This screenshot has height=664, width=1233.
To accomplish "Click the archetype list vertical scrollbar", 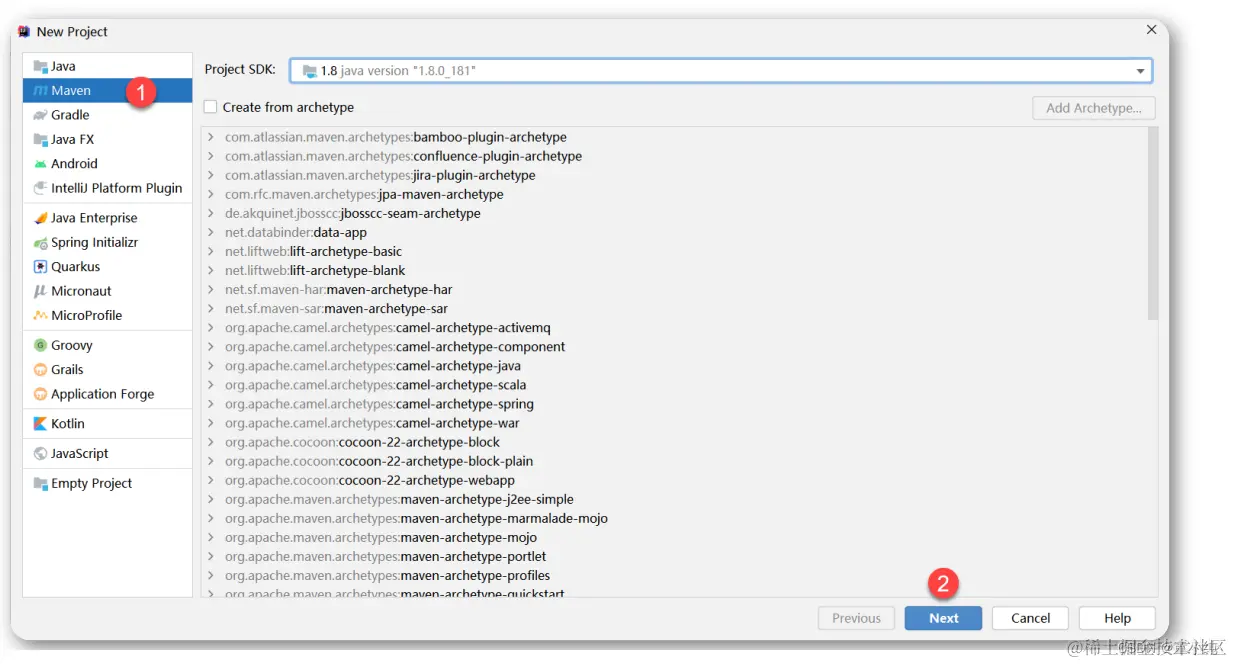I will coord(1153,224).
